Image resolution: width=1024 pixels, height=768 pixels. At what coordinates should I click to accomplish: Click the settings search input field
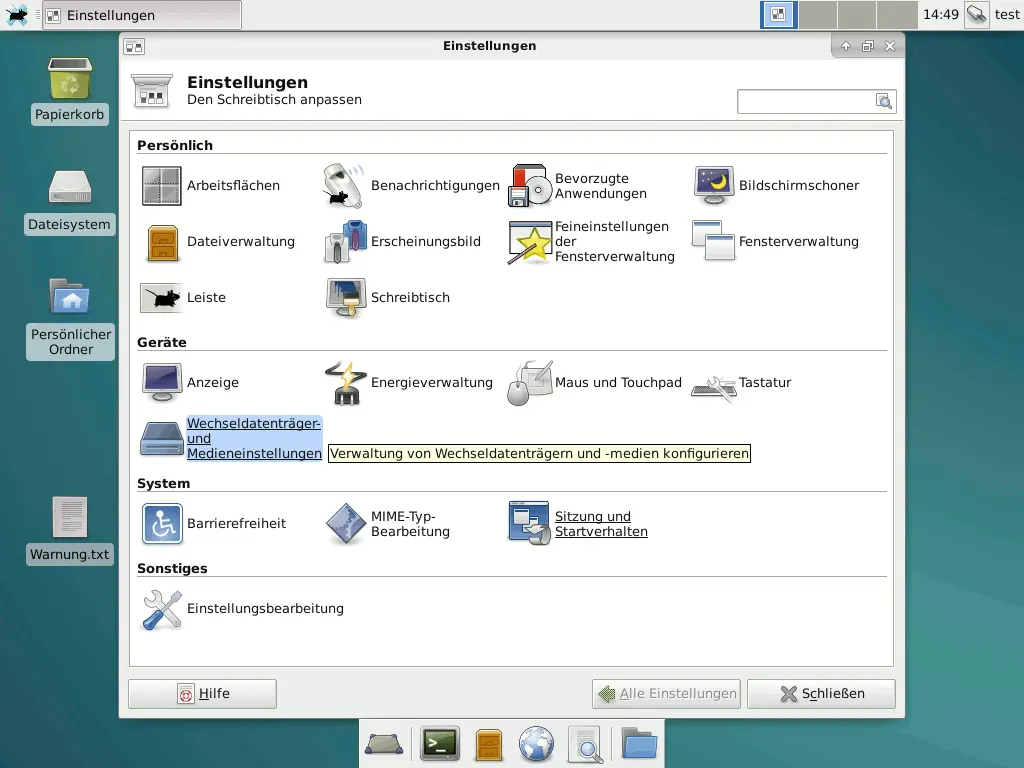(806, 101)
